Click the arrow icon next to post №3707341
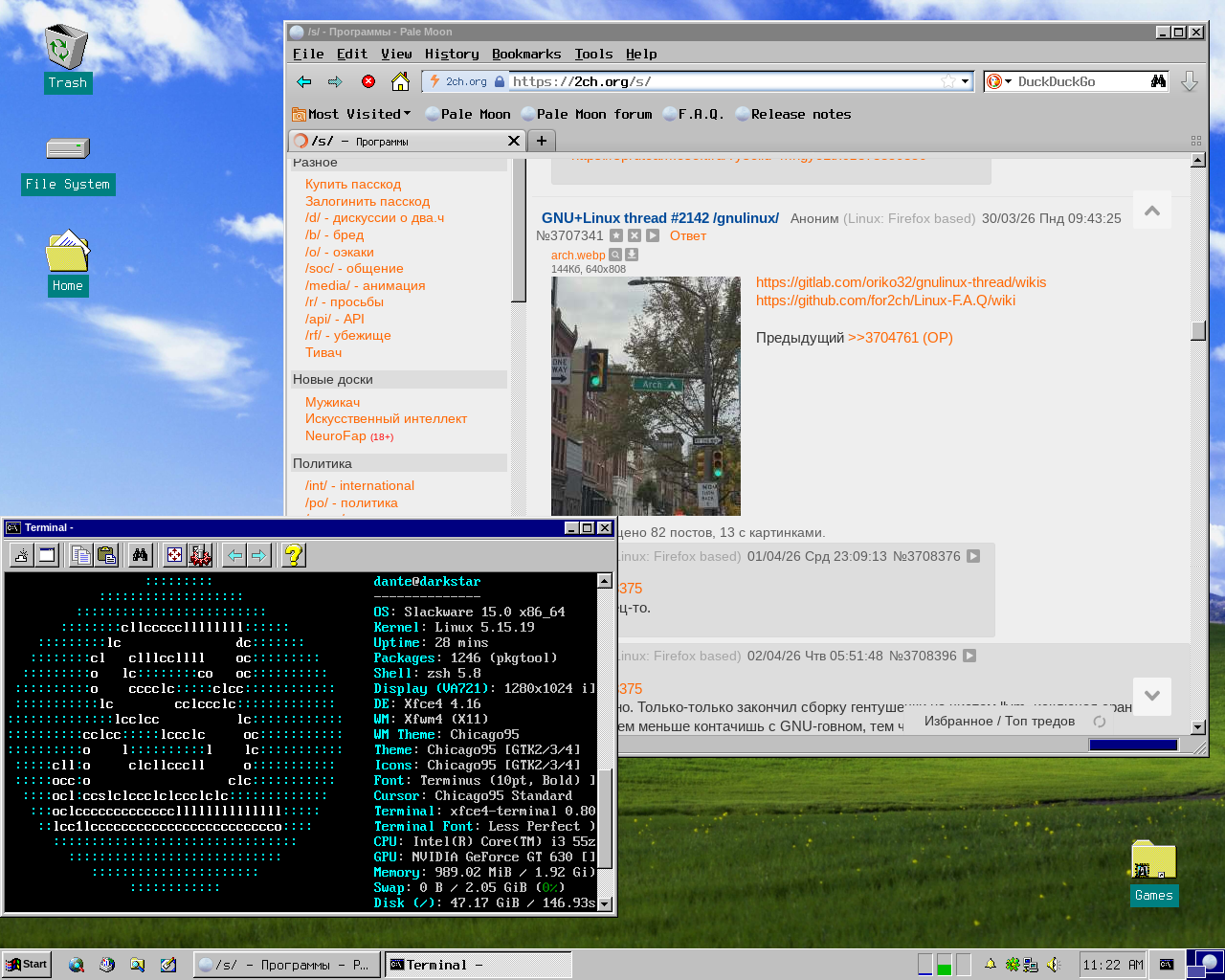1225x980 pixels. point(653,235)
